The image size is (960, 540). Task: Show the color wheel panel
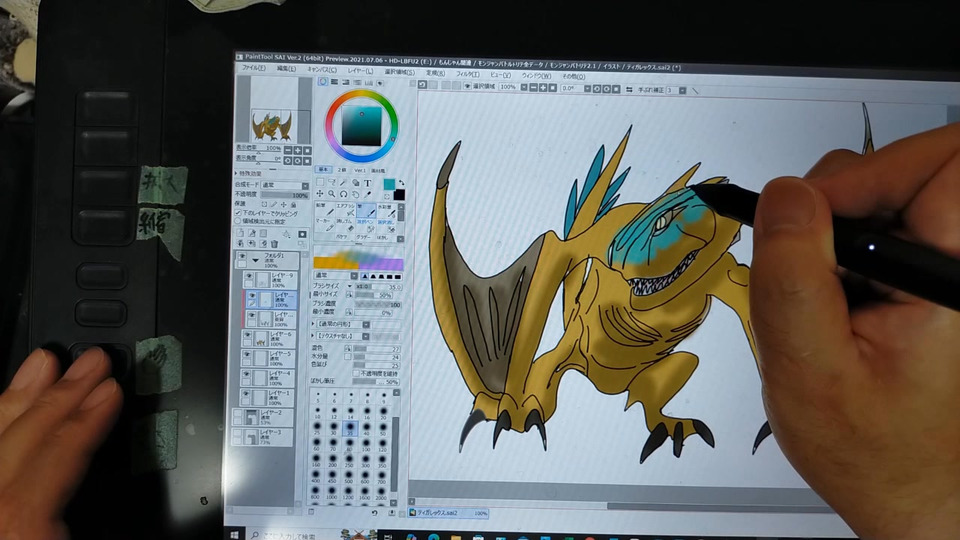[x=323, y=81]
